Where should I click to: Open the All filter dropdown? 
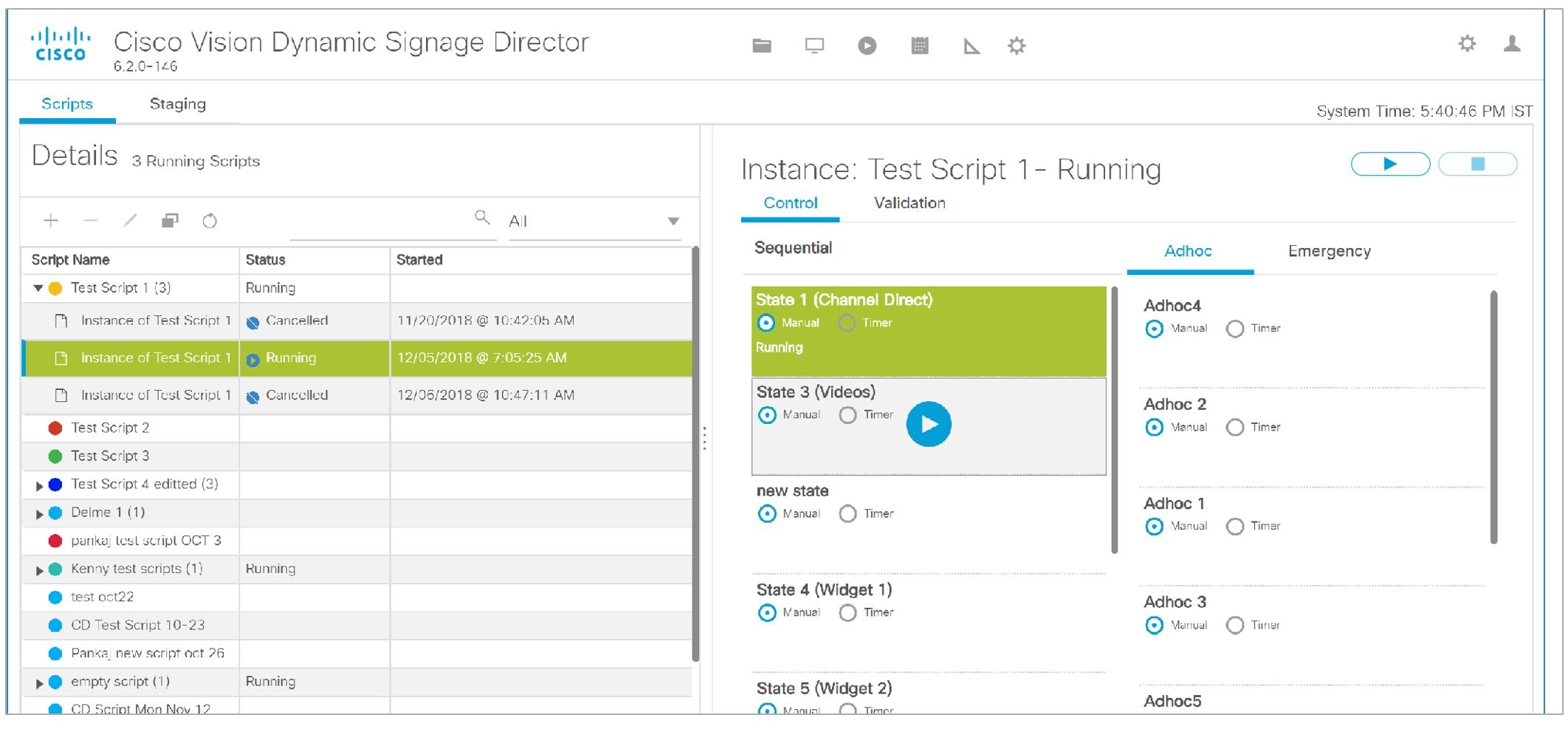pos(594,221)
